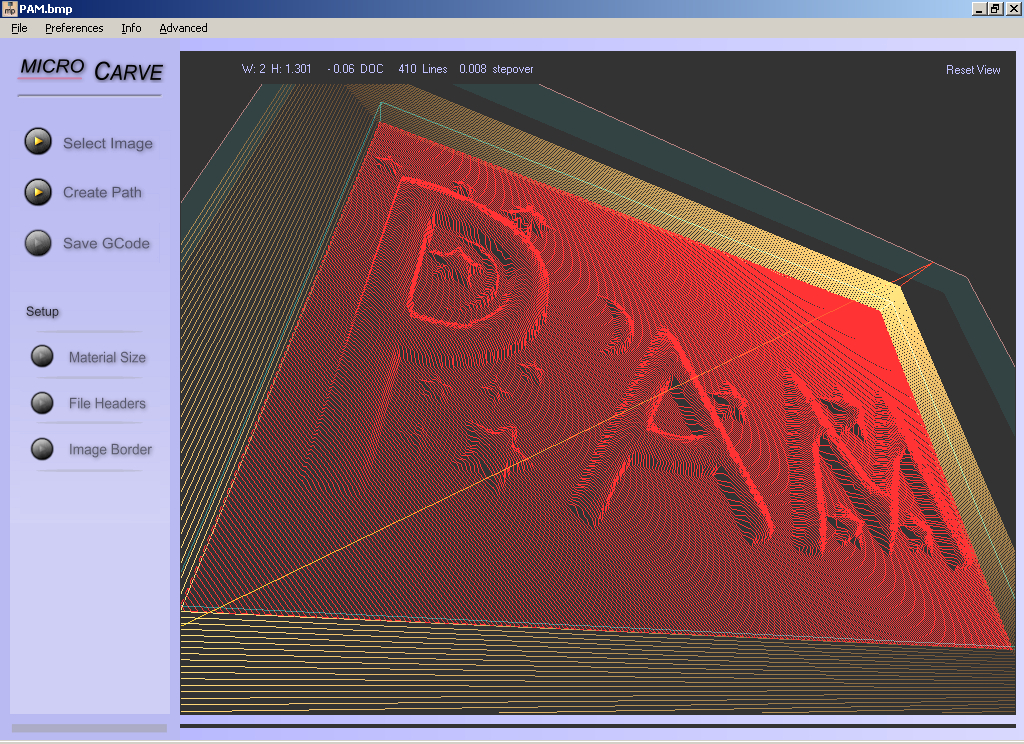Image resolution: width=1024 pixels, height=744 pixels.
Task: Click the Create Path play icon
Action: pos(38,192)
